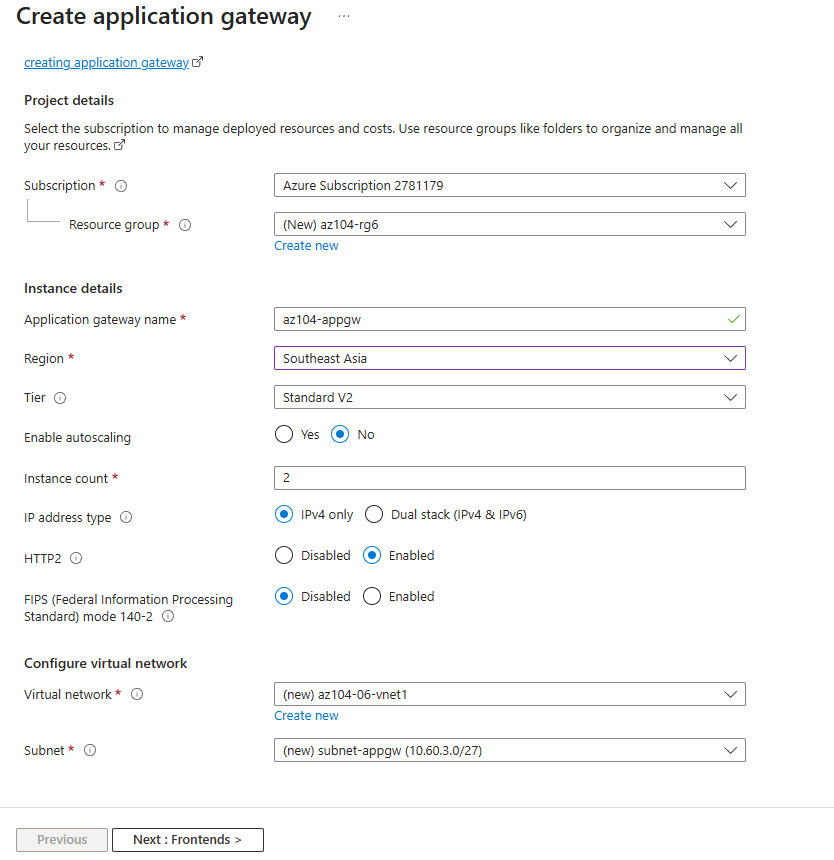
Task: Click the external link icon on creating application gateway
Action: coord(197,60)
